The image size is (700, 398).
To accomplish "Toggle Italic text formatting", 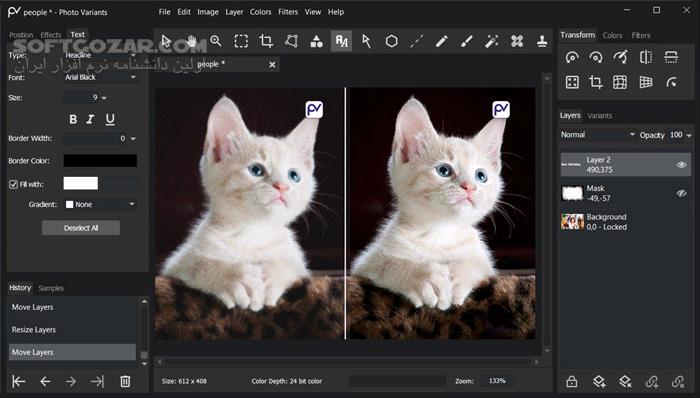I will (x=91, y=119).
